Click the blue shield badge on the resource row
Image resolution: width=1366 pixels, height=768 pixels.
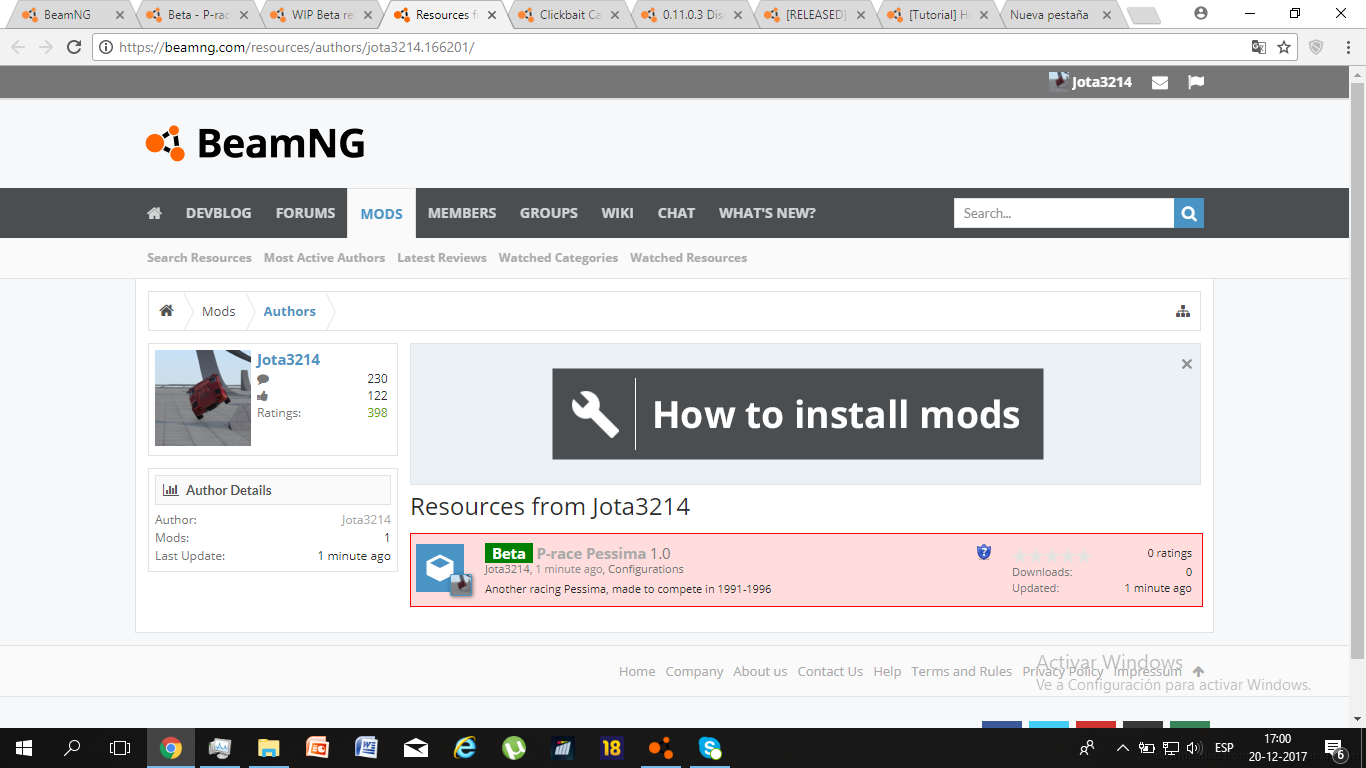tap(984, 552)
